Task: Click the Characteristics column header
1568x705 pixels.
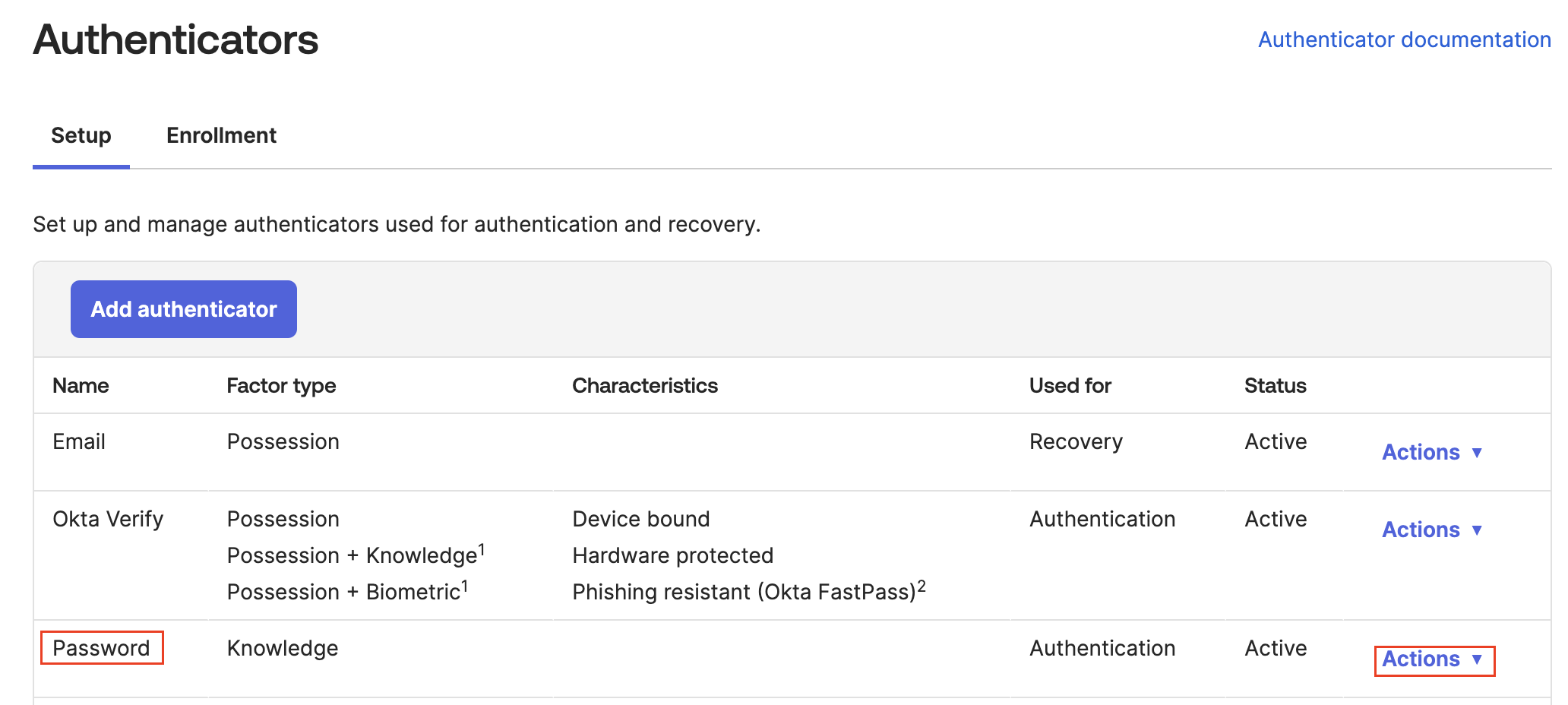Action: point(644,385)
